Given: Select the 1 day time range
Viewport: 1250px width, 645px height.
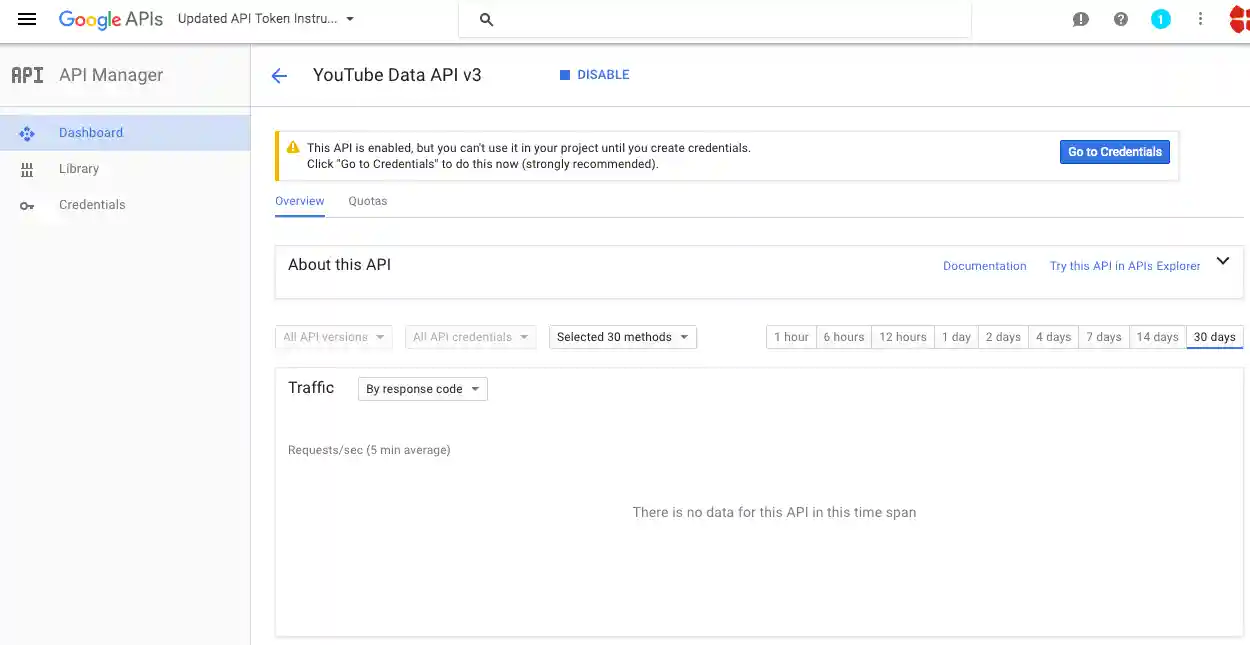Looking at the screenshot, I should point(956,337).
